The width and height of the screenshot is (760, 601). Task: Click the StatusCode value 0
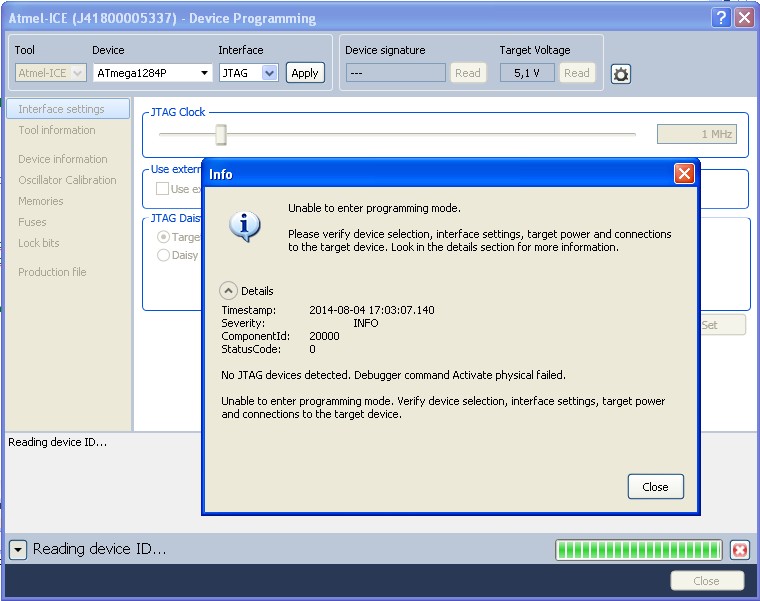[x=312, y=349]
